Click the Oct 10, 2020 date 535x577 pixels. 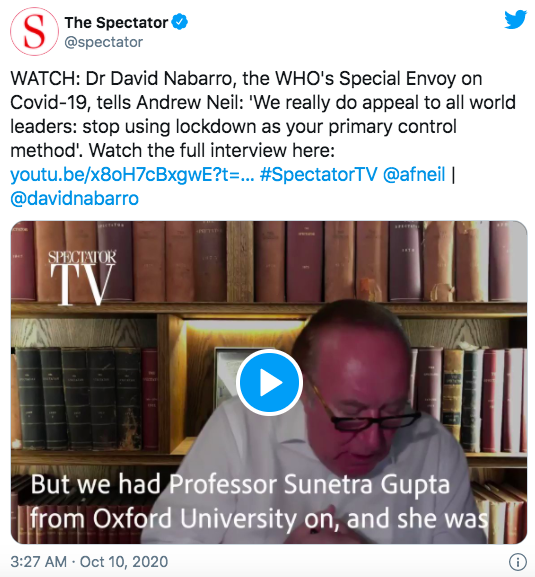coord(124,562)
